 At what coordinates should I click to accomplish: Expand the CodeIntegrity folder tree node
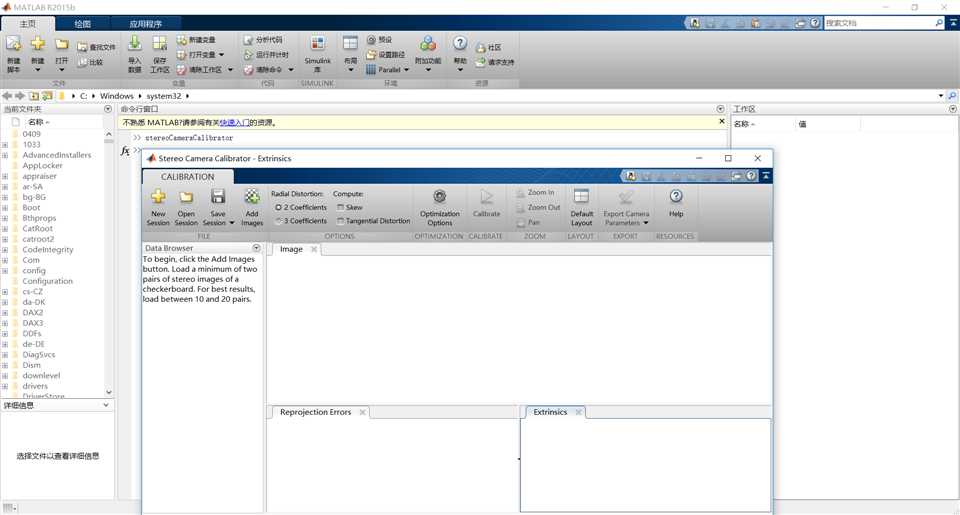pyautogui.click(x=5, y=250)
